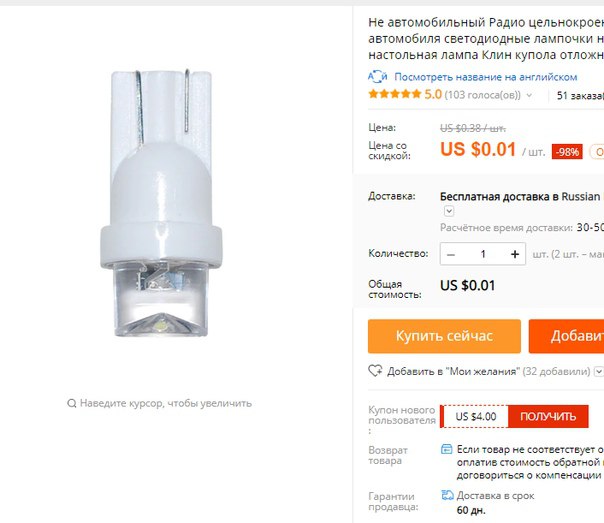604x523 pixels.
Task: Open "Посмотреть название на английском" link
Action: (x=485, y=77)
